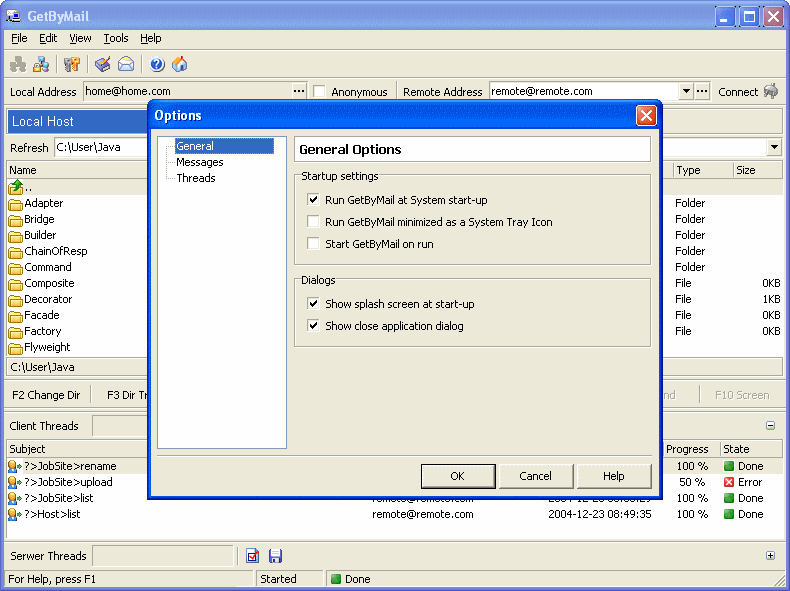Click the Flyweight folder icon
The image size is (790, 591).
pyautogui.click(x=16, y=348)
